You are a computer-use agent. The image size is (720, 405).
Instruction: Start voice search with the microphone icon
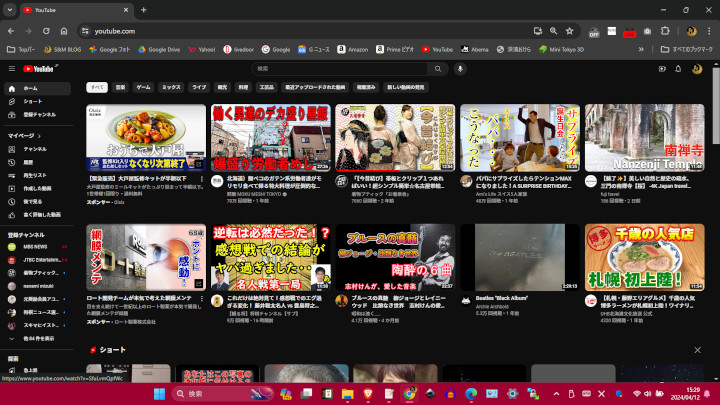click(x=460, y=69)
